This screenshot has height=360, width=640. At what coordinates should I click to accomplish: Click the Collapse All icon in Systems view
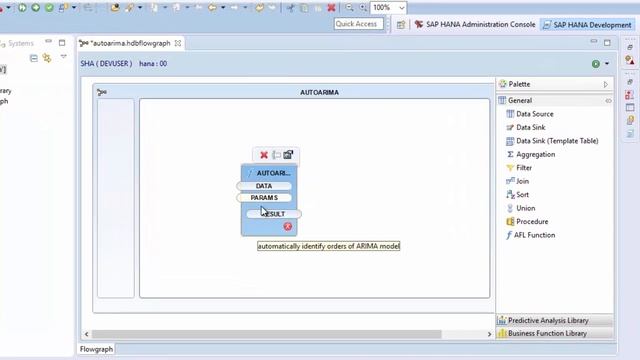coord(34,58)
